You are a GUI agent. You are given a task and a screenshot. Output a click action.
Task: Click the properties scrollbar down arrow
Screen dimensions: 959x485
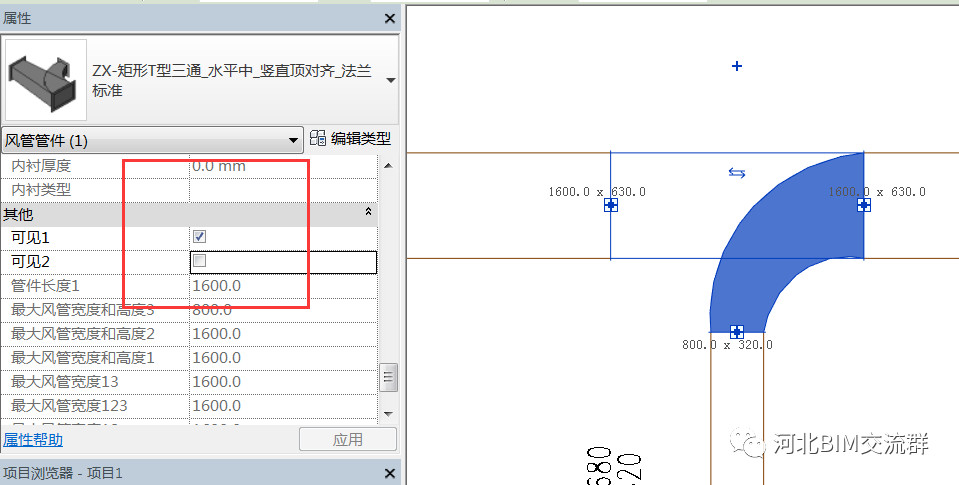tap(388, 414)
